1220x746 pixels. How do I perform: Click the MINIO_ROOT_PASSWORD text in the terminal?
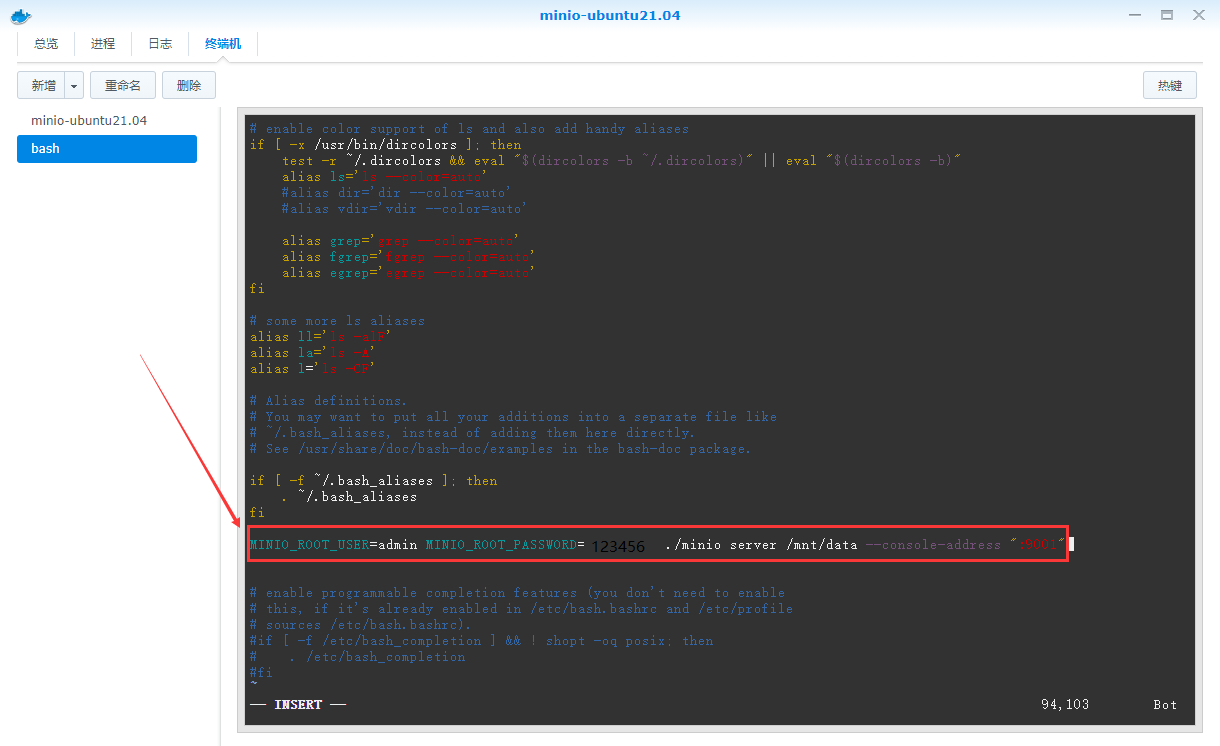pyautogui.click(x=501, y=545)
